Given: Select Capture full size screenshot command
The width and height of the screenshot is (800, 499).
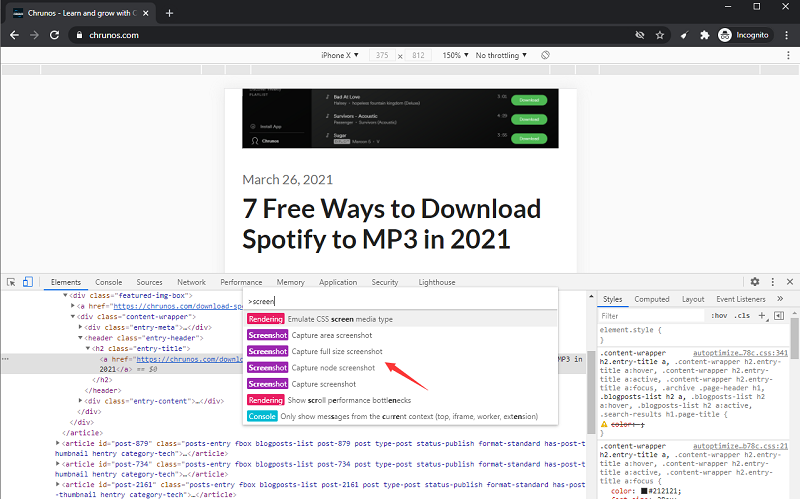Looking at the screenshot, I should coord(336,351).
